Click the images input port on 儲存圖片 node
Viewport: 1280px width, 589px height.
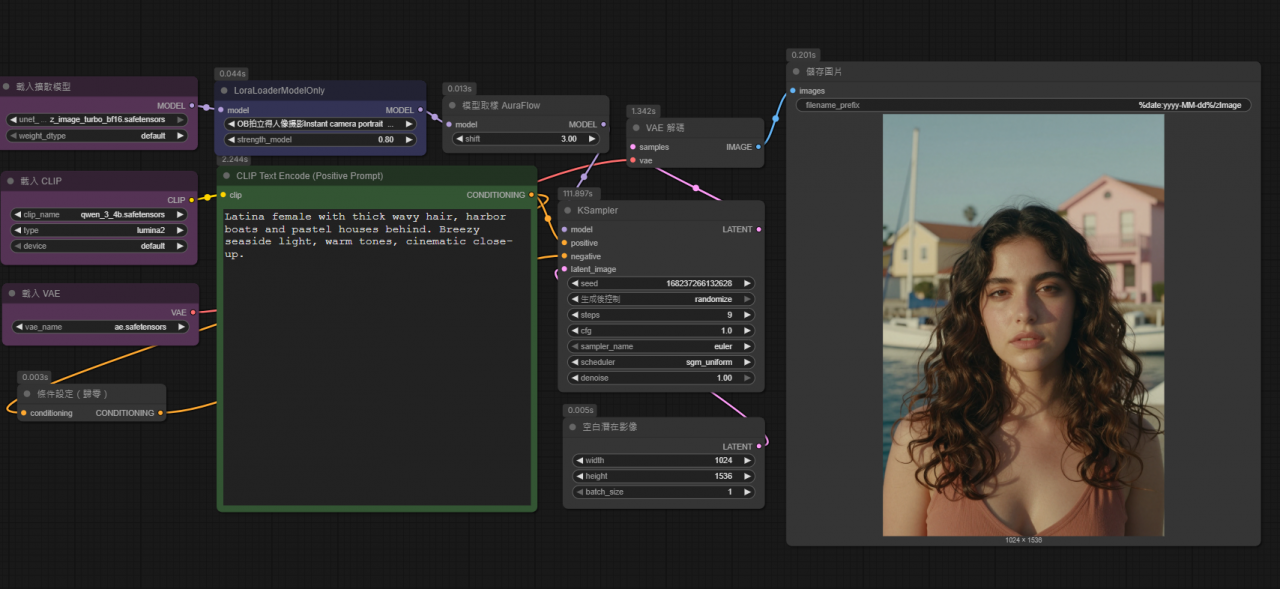click(793, 91)
